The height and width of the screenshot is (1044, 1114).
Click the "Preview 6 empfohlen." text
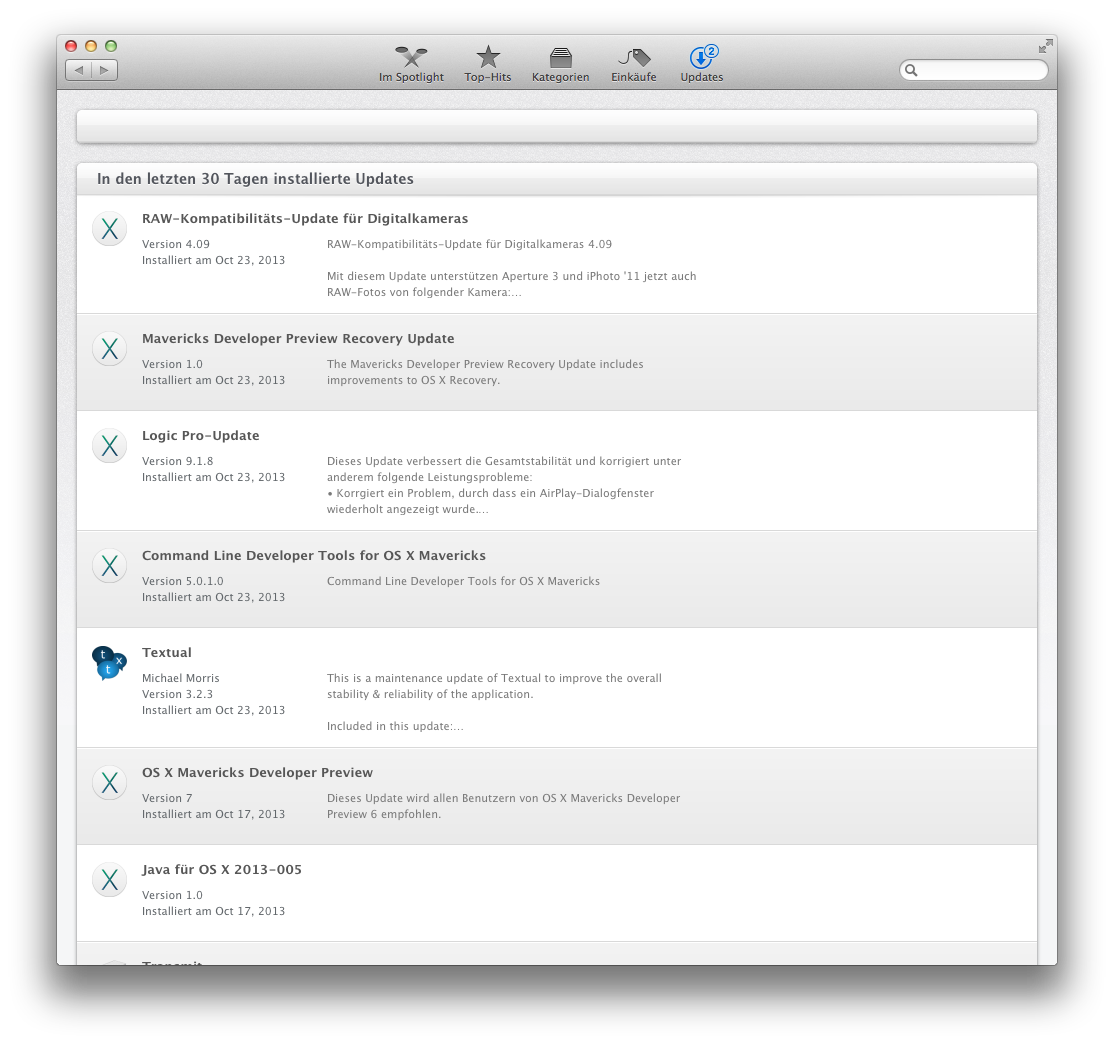point(384,814)
